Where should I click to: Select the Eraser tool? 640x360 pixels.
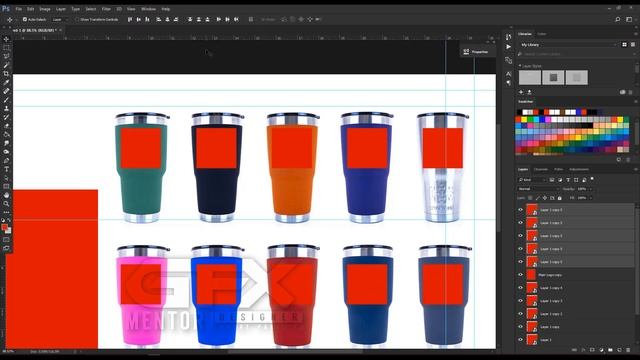click(6, 126)
